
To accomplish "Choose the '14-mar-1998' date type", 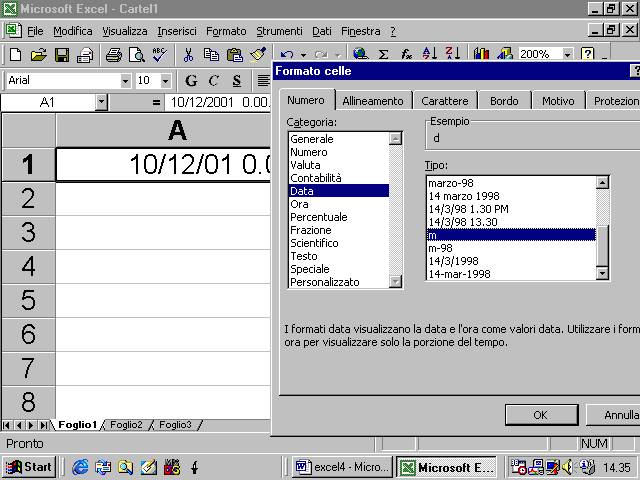I will click(x=511, y=274).
